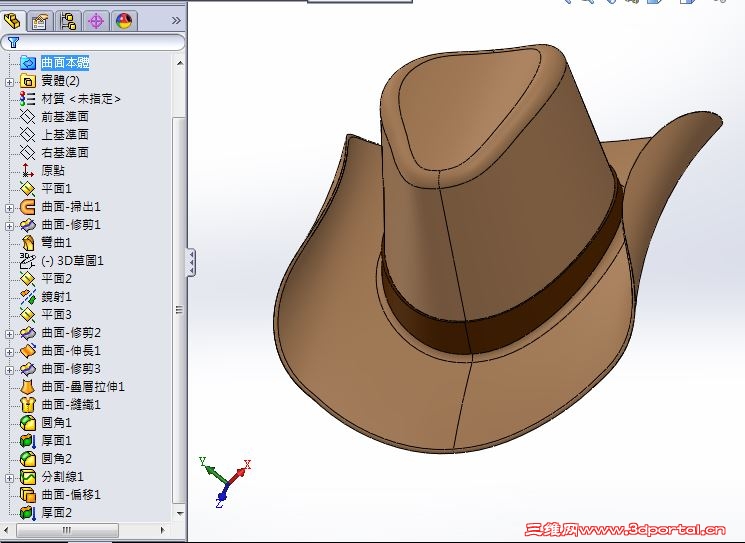Viewport: 745px width, 543px height.
Task: Select the 曲面本體 folder
Action: point(65,62)
